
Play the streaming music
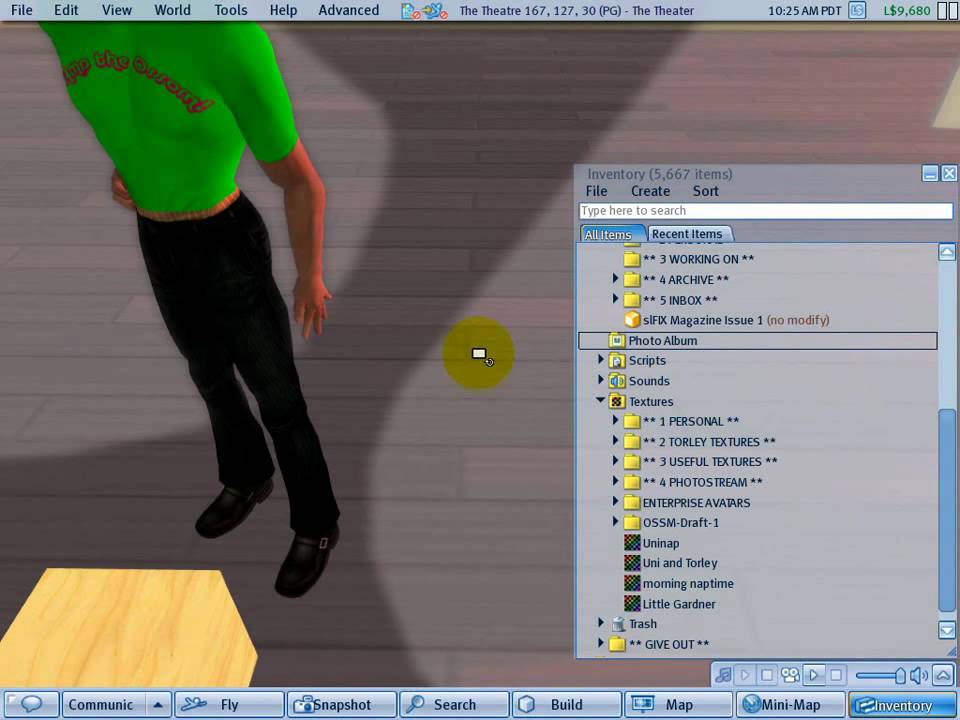745,675
